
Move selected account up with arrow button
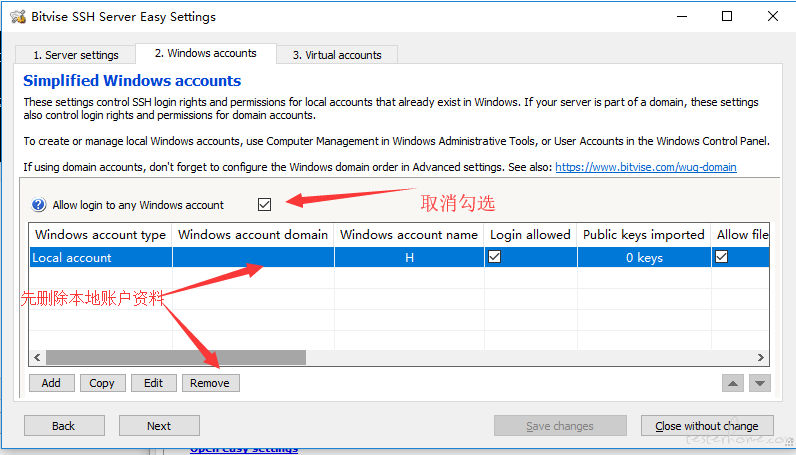coord(733,383)
